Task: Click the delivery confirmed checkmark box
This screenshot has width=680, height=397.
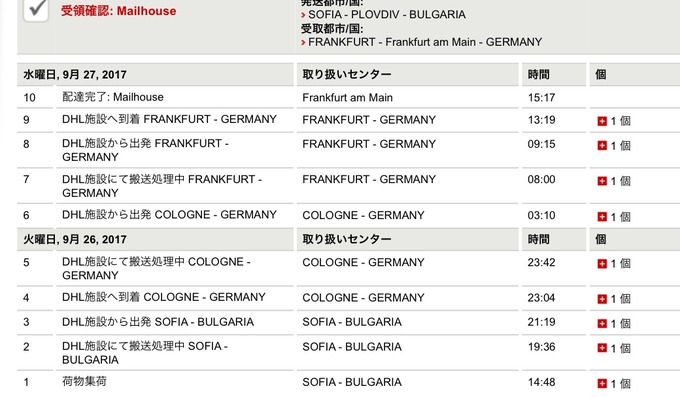Action: click(36, 9)
